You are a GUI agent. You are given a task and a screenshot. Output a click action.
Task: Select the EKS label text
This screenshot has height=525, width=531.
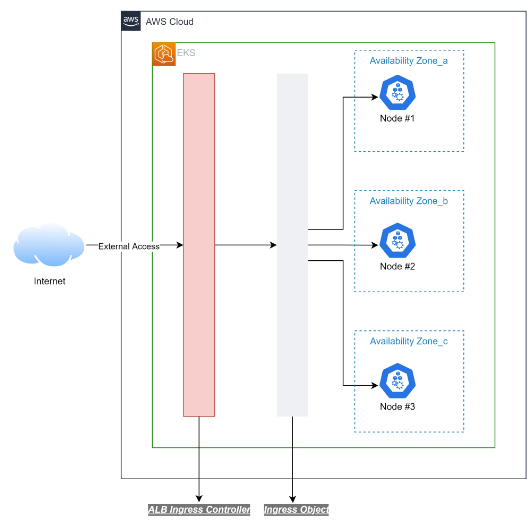pos(186,53)
